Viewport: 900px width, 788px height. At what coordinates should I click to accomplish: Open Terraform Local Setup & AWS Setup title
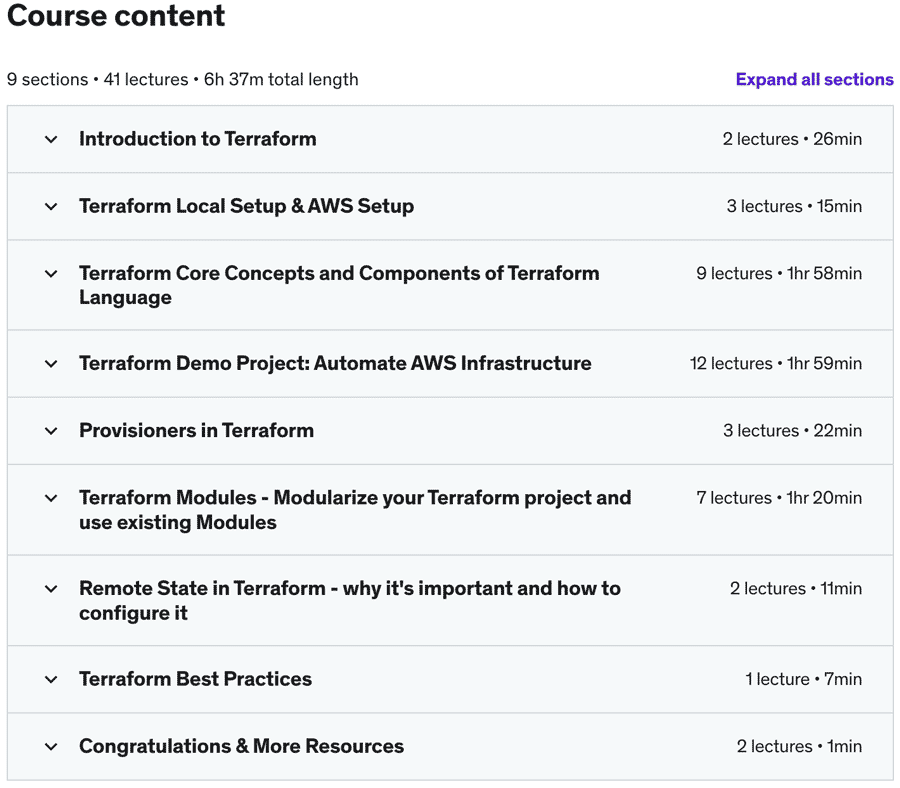point(246,206)
